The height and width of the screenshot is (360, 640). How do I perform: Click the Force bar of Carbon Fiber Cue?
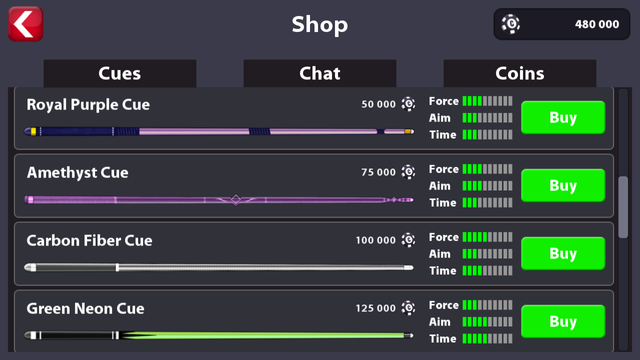pyautogui.click(x=487, y=237)
